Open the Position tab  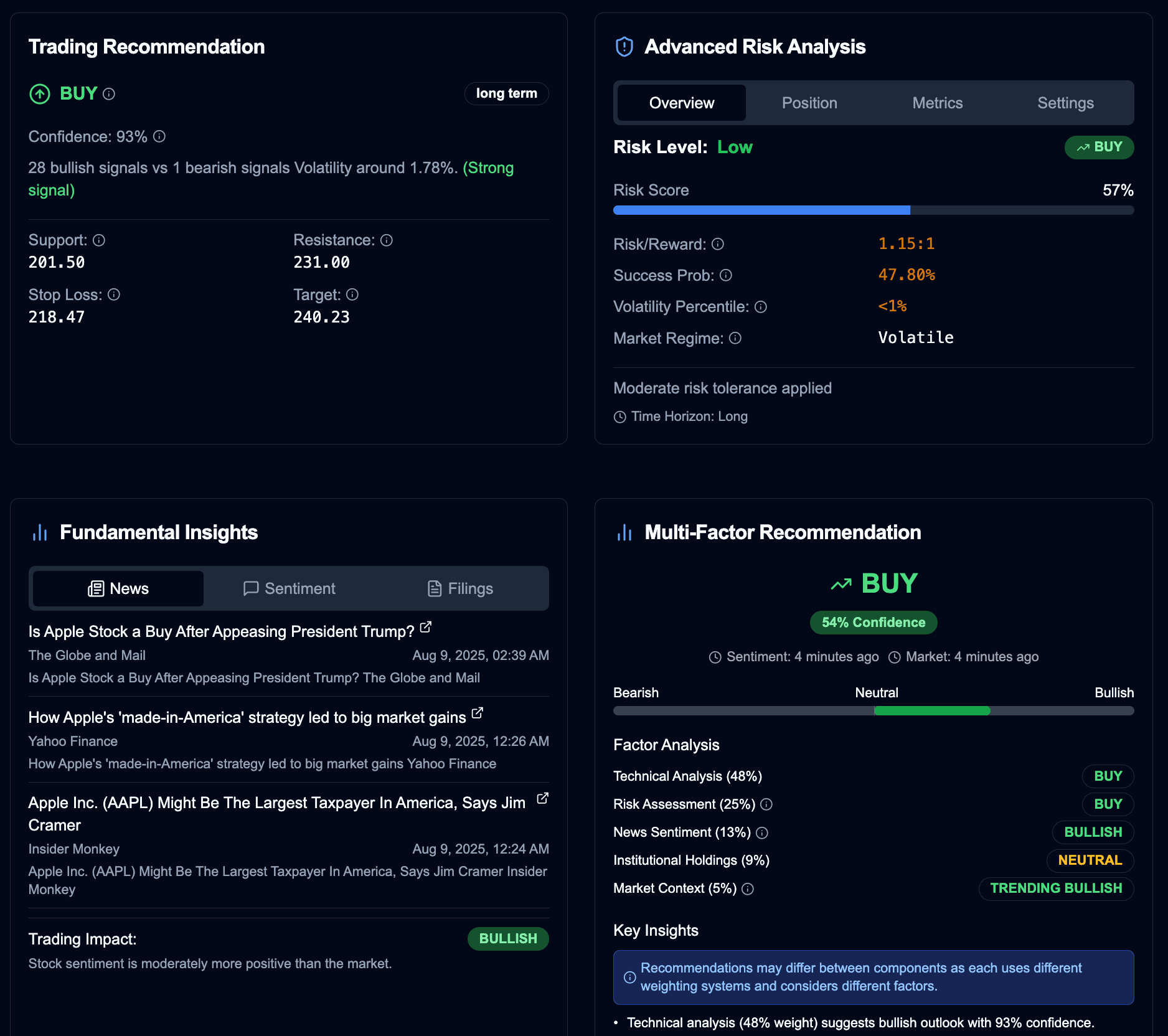809,103
